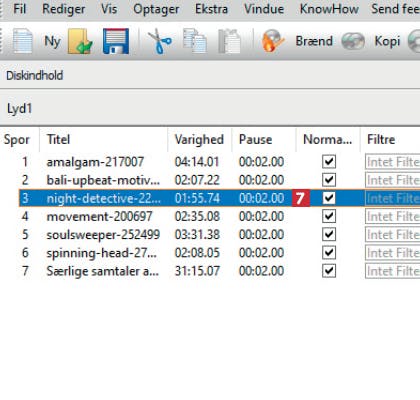
Task: Open filter field for bali-upbeat-motiv track
Action: pyautogui.click(x=392, y=180)
